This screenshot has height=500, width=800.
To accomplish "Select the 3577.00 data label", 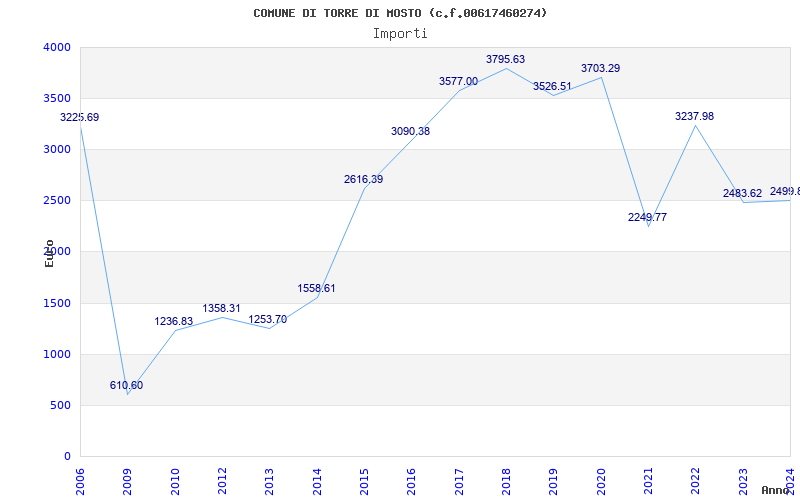I will coord(459,82).
